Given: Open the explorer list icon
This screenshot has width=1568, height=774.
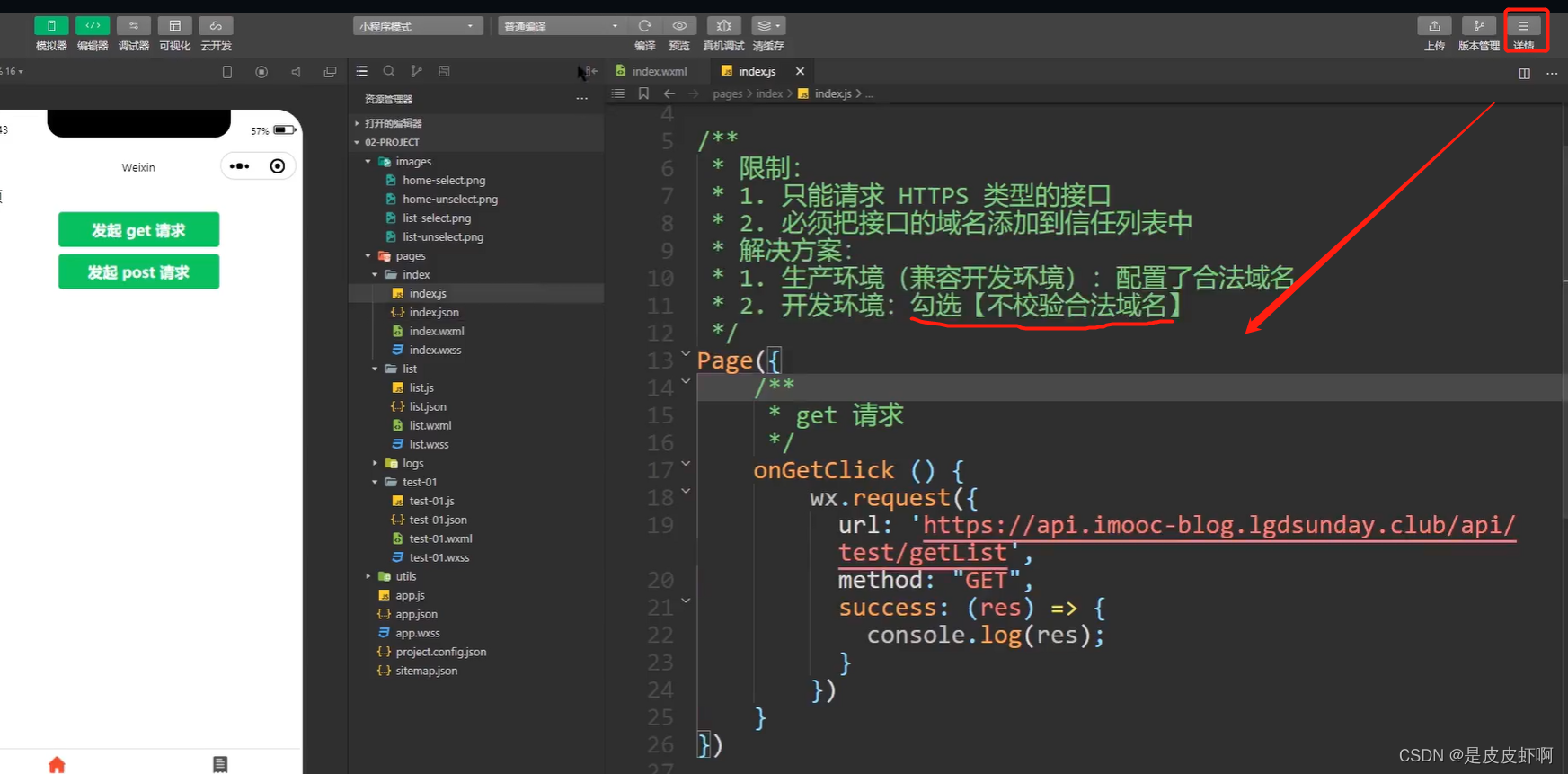Looking at the screenshot, I should click(361, 71).
